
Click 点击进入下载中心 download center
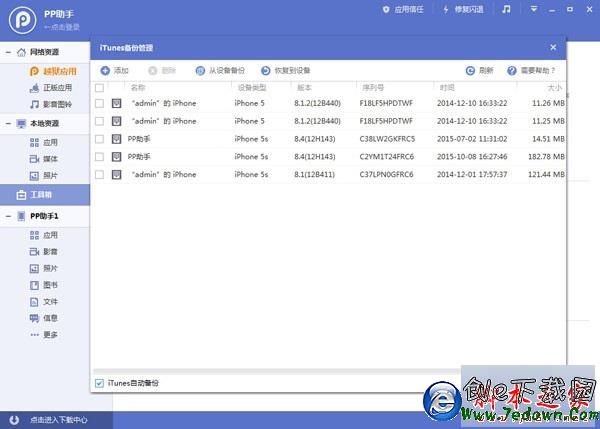click(59, 420)
